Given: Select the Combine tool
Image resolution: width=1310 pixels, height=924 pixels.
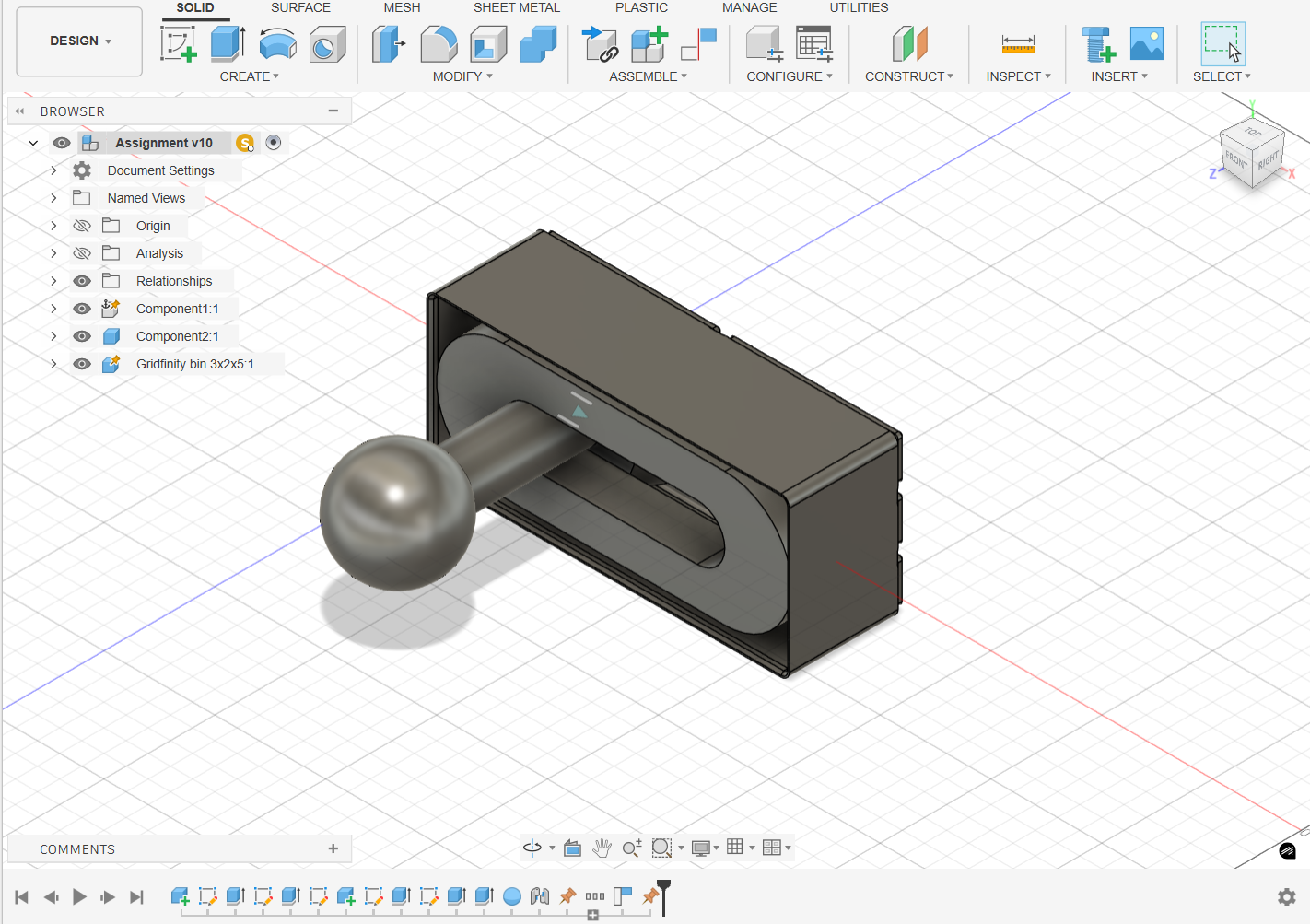Looking at the screenshot, I should point(538,43).
